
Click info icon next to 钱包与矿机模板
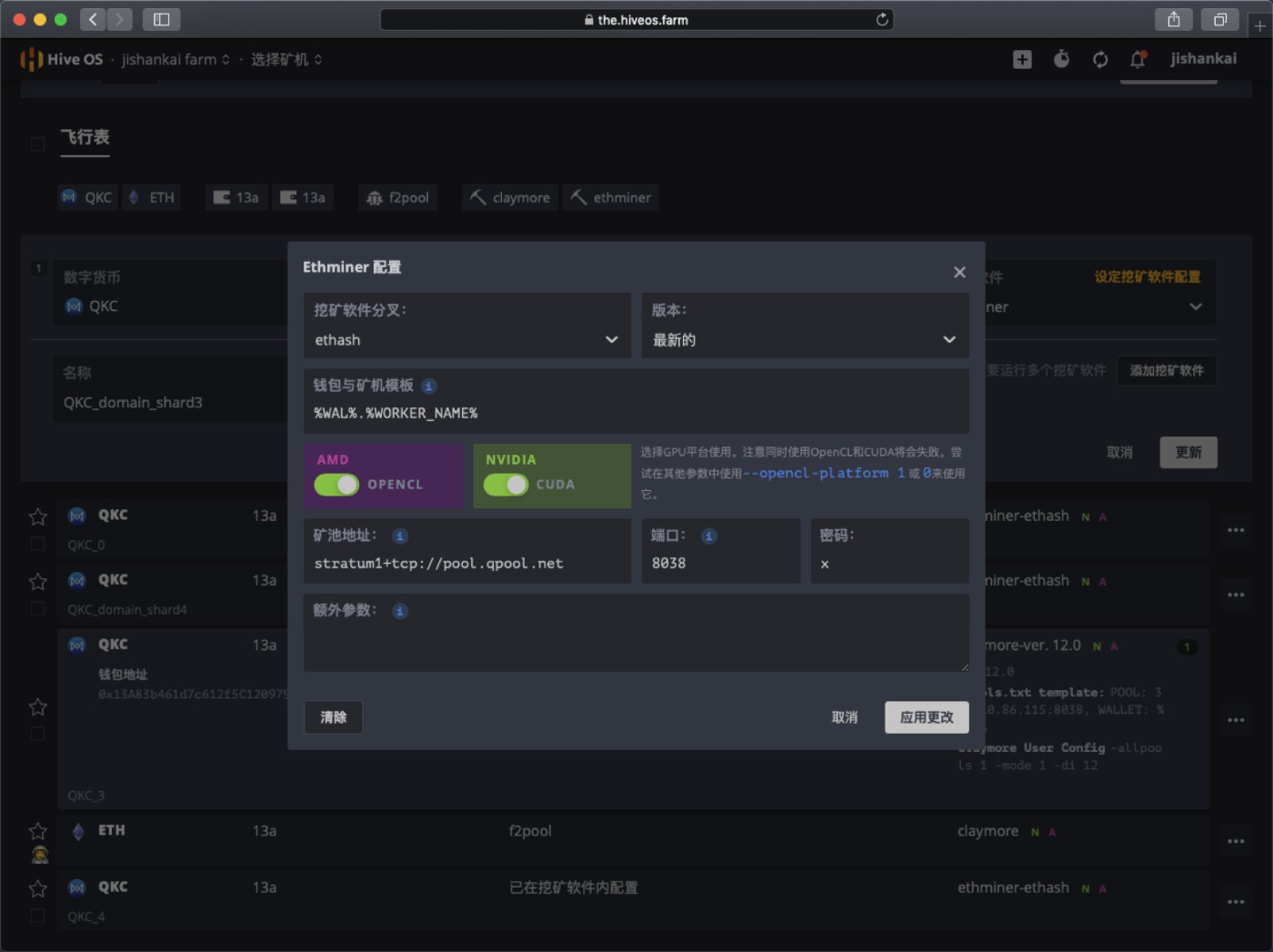[429, 386]
